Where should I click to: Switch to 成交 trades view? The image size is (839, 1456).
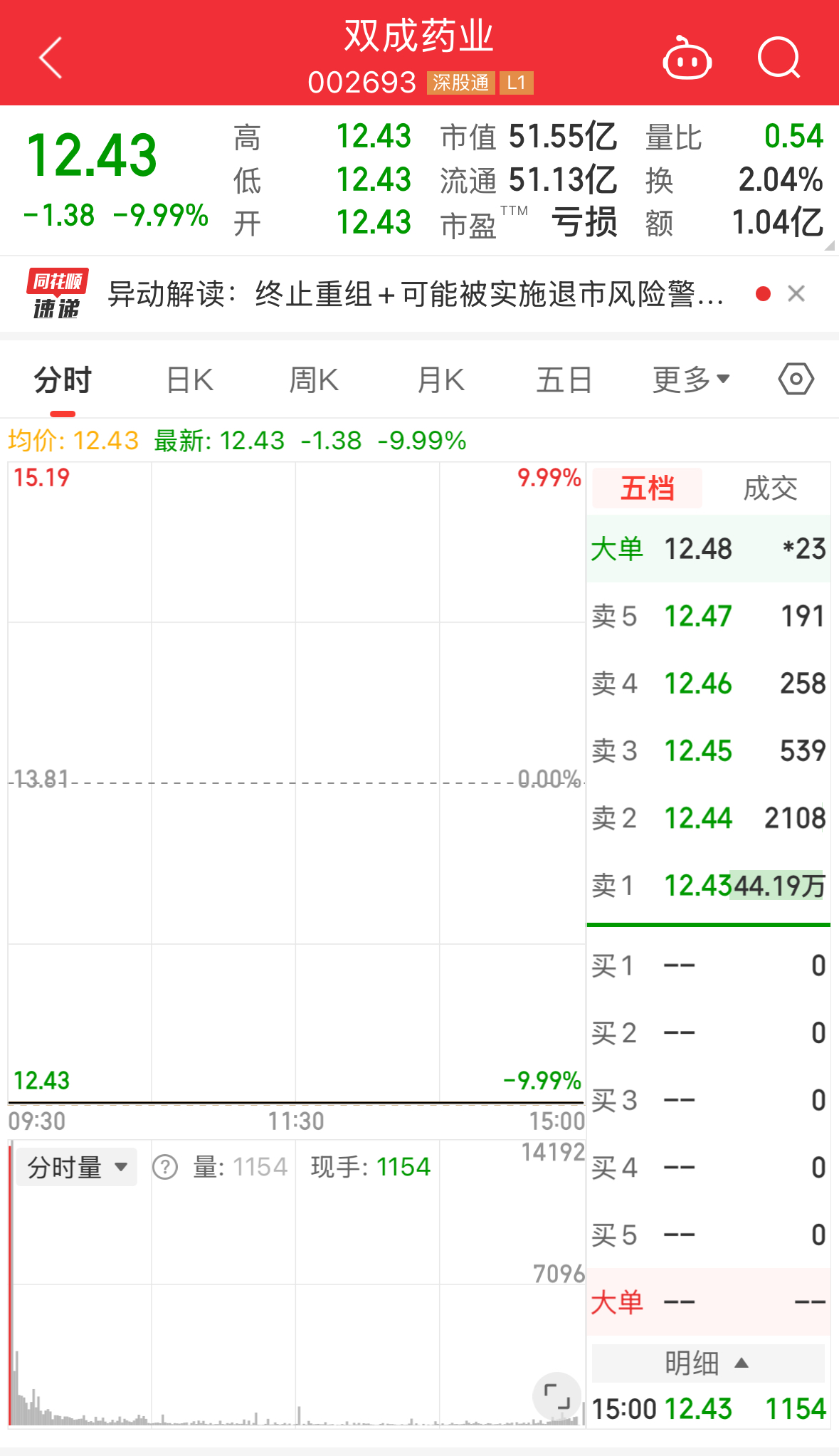(x=770, y=488)
